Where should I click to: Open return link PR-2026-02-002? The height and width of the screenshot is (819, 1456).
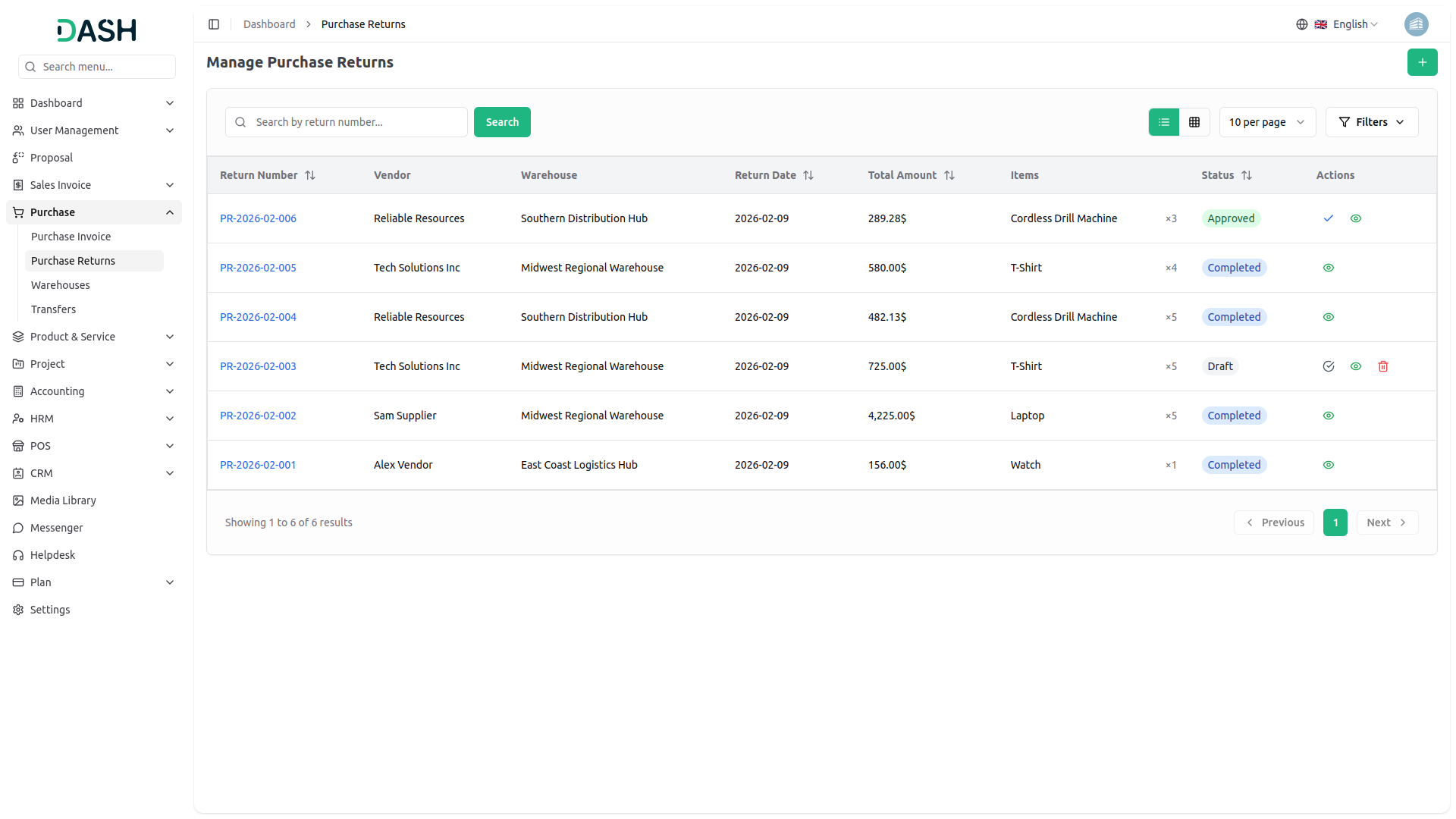point(258,416)
